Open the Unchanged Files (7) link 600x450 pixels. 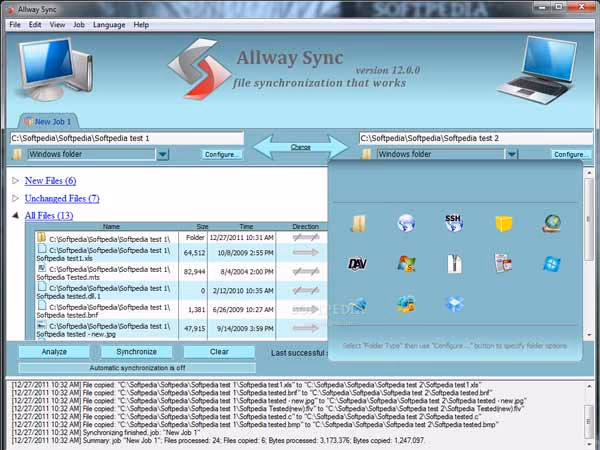pyautogui.click(x=62, y=198)
